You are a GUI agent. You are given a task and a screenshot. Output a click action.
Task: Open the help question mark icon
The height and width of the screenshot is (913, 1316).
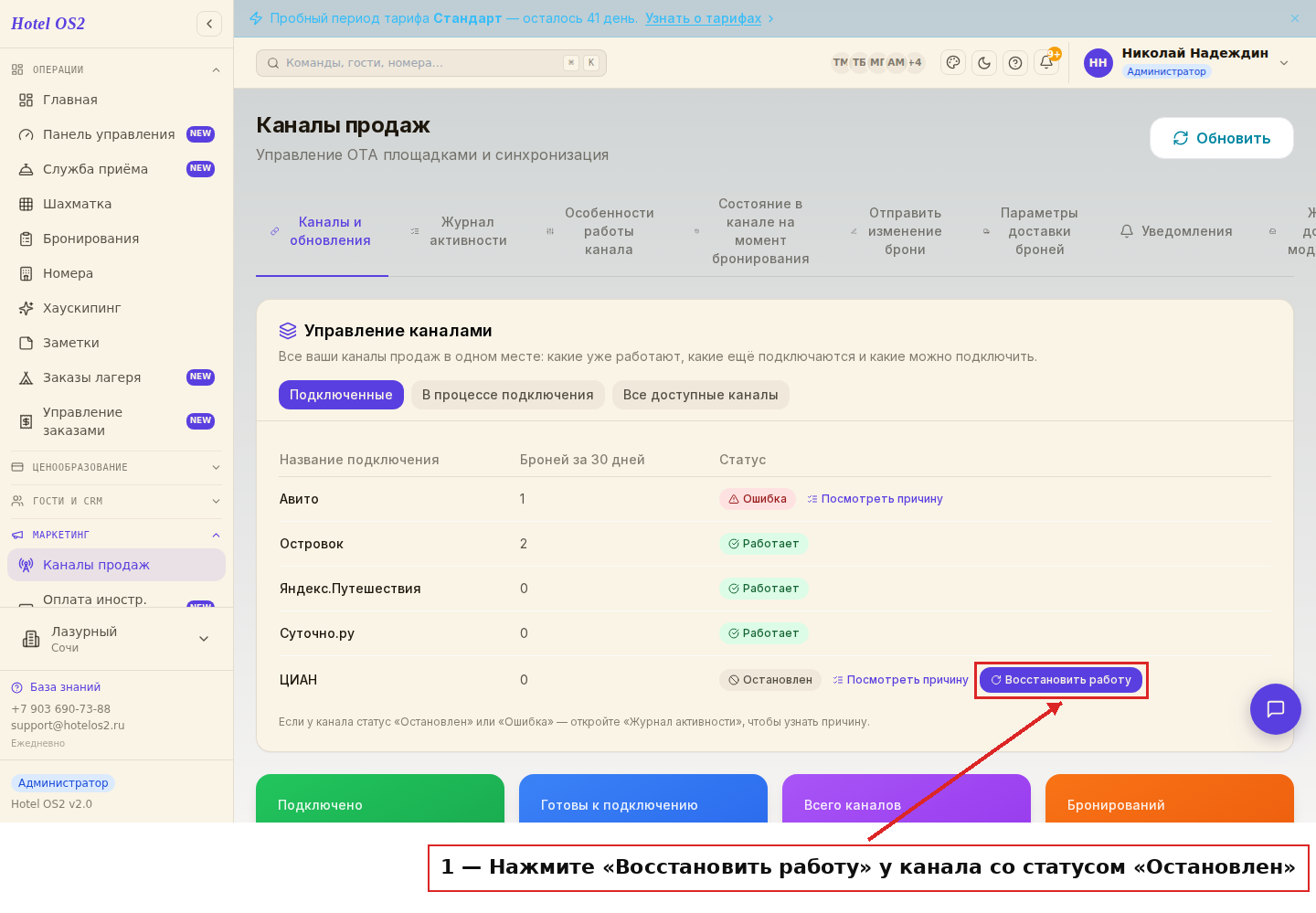pyautogui.click(x=1015, y=63)
